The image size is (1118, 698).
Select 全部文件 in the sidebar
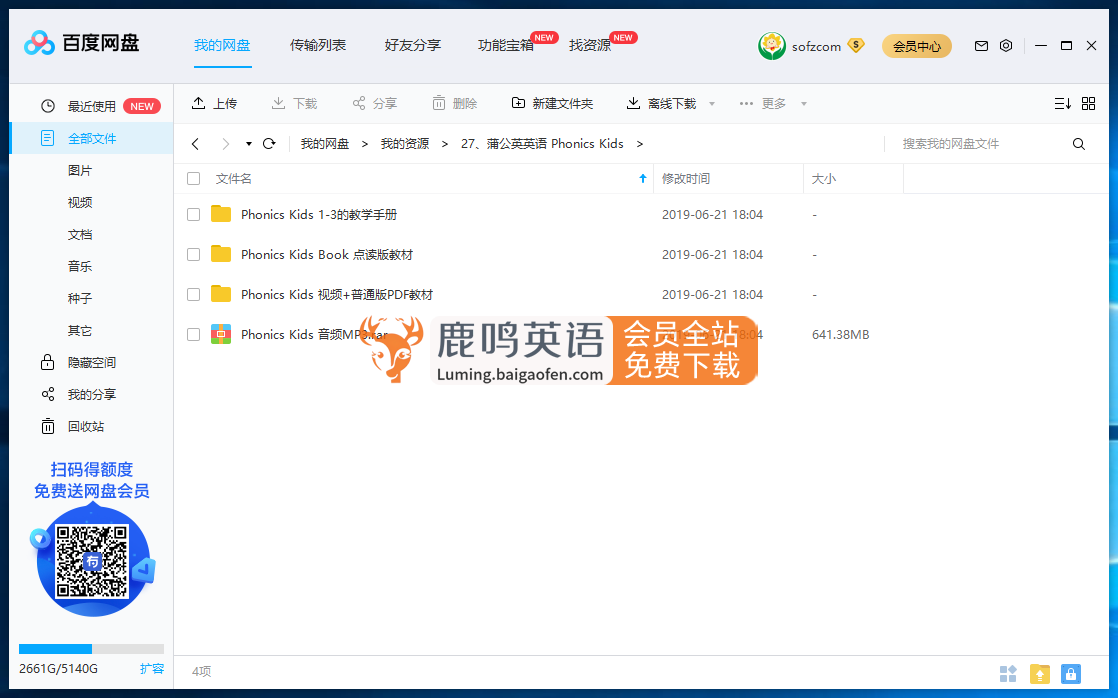(91, 138)
